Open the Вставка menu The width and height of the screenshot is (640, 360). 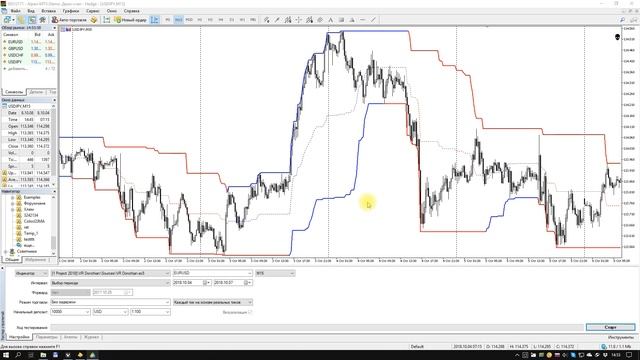tap(49, 11)
